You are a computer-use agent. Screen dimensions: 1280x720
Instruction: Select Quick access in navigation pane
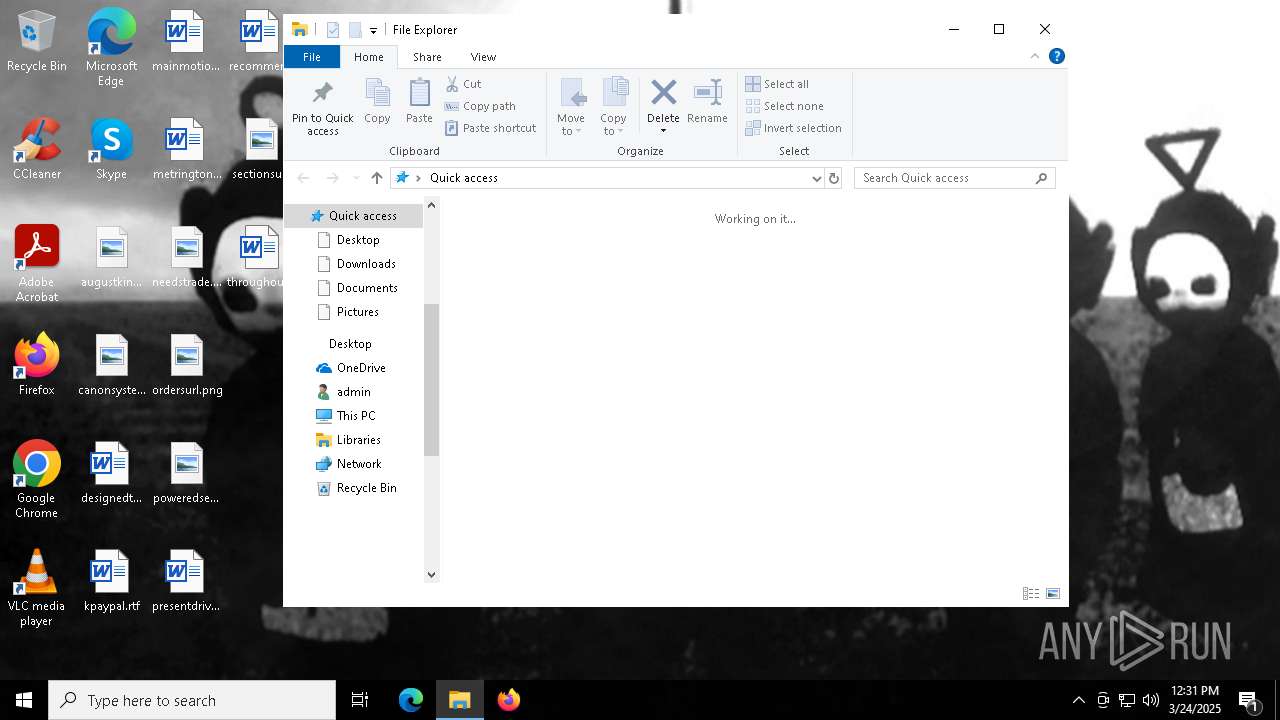pos(354,216)
